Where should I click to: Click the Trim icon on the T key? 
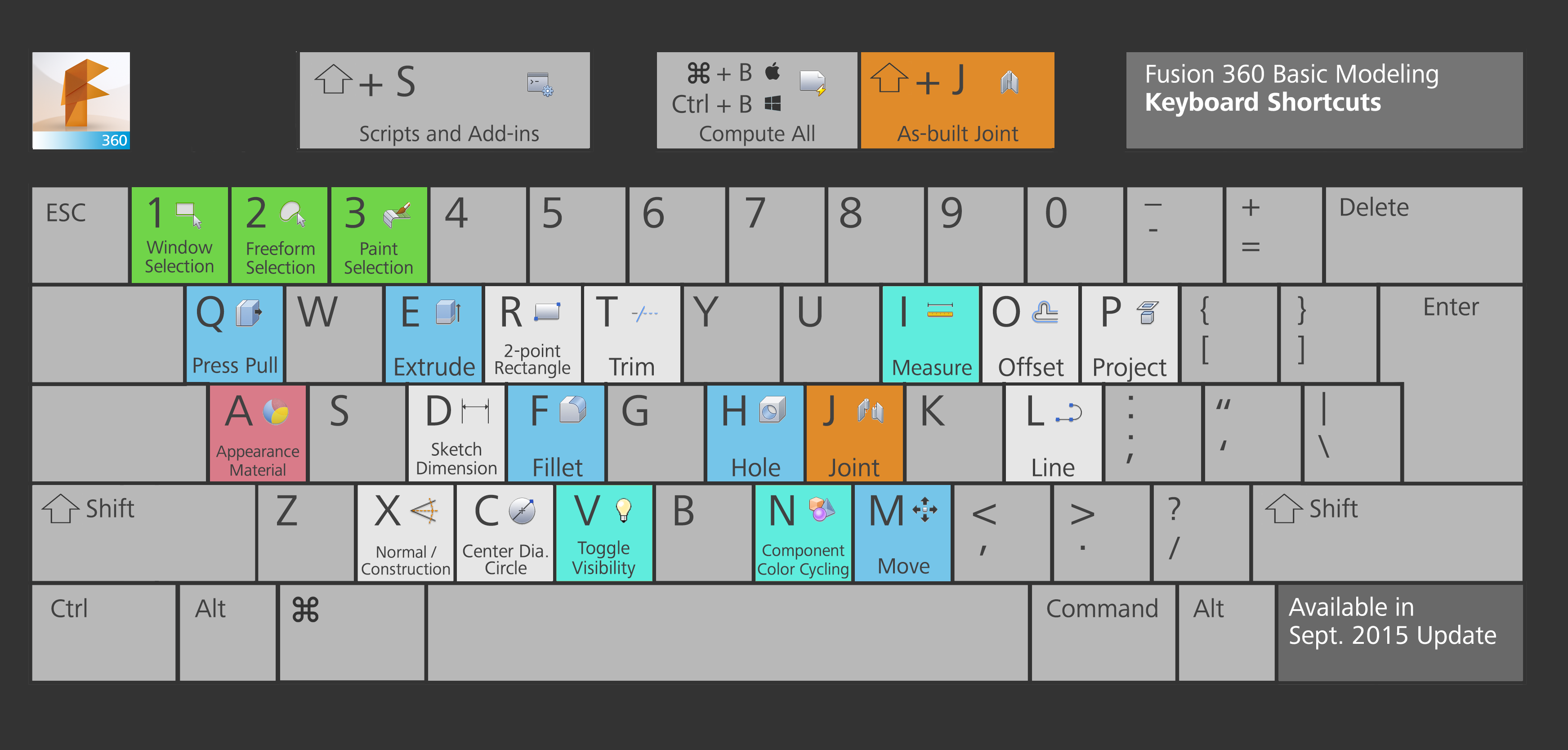[645, 314]
